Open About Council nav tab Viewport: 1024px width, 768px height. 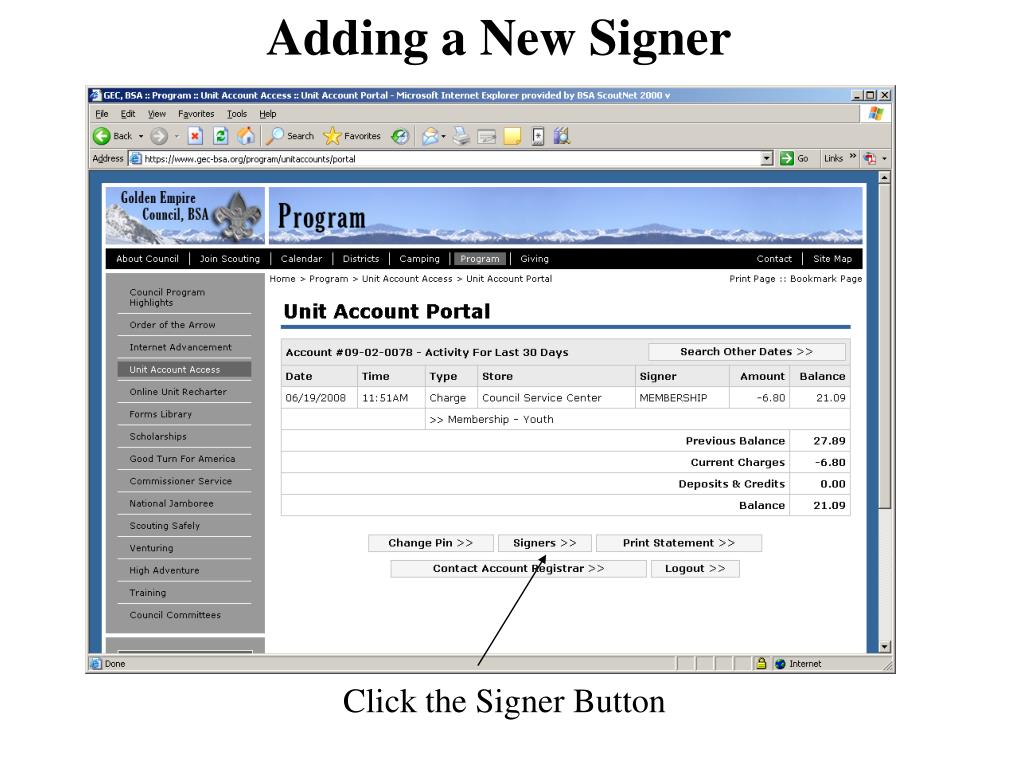coord(148,259)
